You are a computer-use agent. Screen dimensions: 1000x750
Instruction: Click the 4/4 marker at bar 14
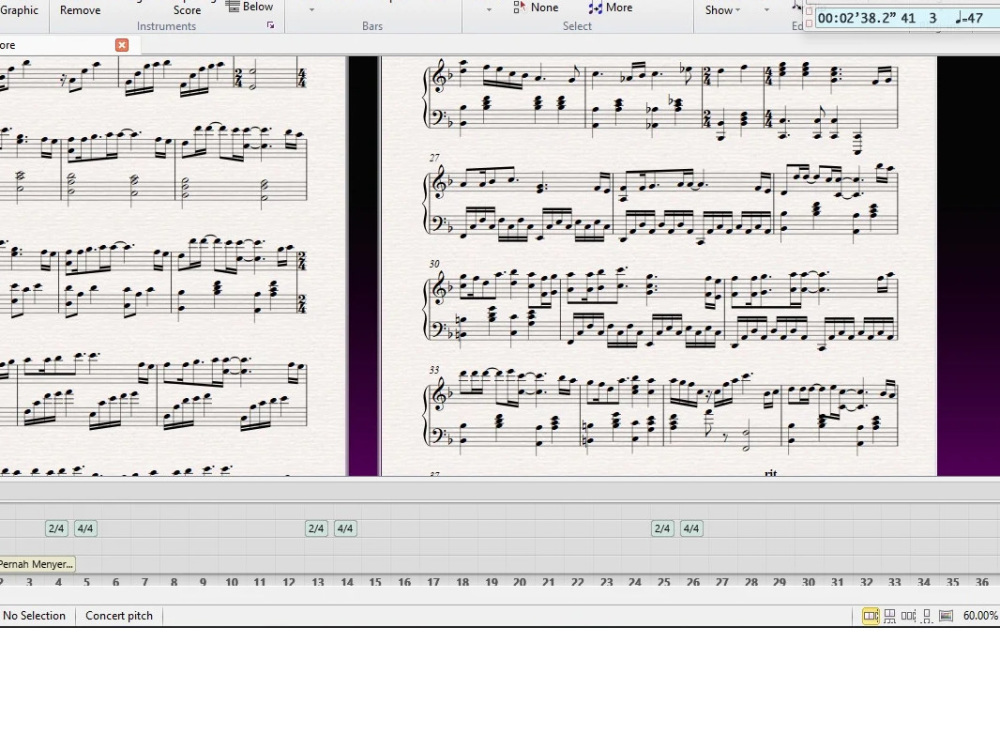coord(345,529)
